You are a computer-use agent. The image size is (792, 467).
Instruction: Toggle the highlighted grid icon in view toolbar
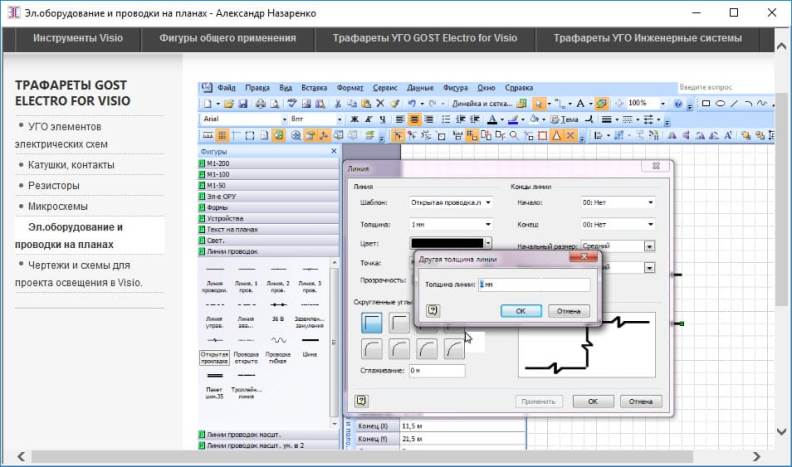222,135
